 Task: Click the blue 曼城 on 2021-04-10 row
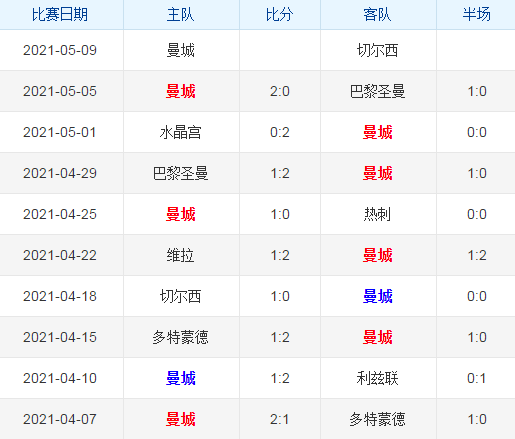[x=181, y=378]
